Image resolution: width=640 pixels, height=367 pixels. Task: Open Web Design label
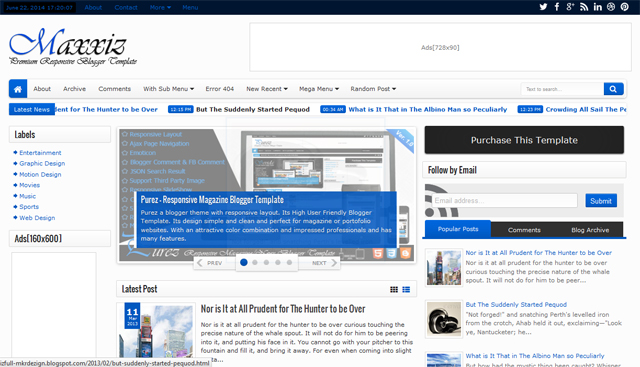[x=37, y=218]
